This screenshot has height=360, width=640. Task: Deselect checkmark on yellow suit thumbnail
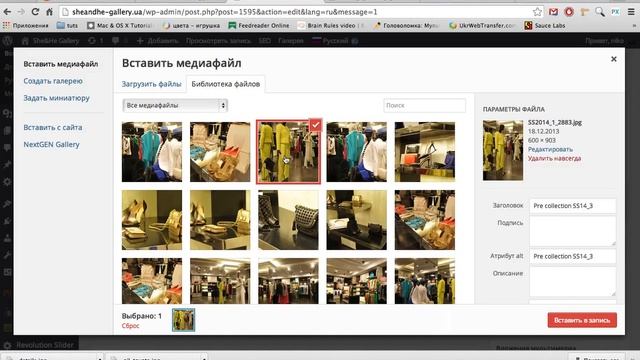316,125
